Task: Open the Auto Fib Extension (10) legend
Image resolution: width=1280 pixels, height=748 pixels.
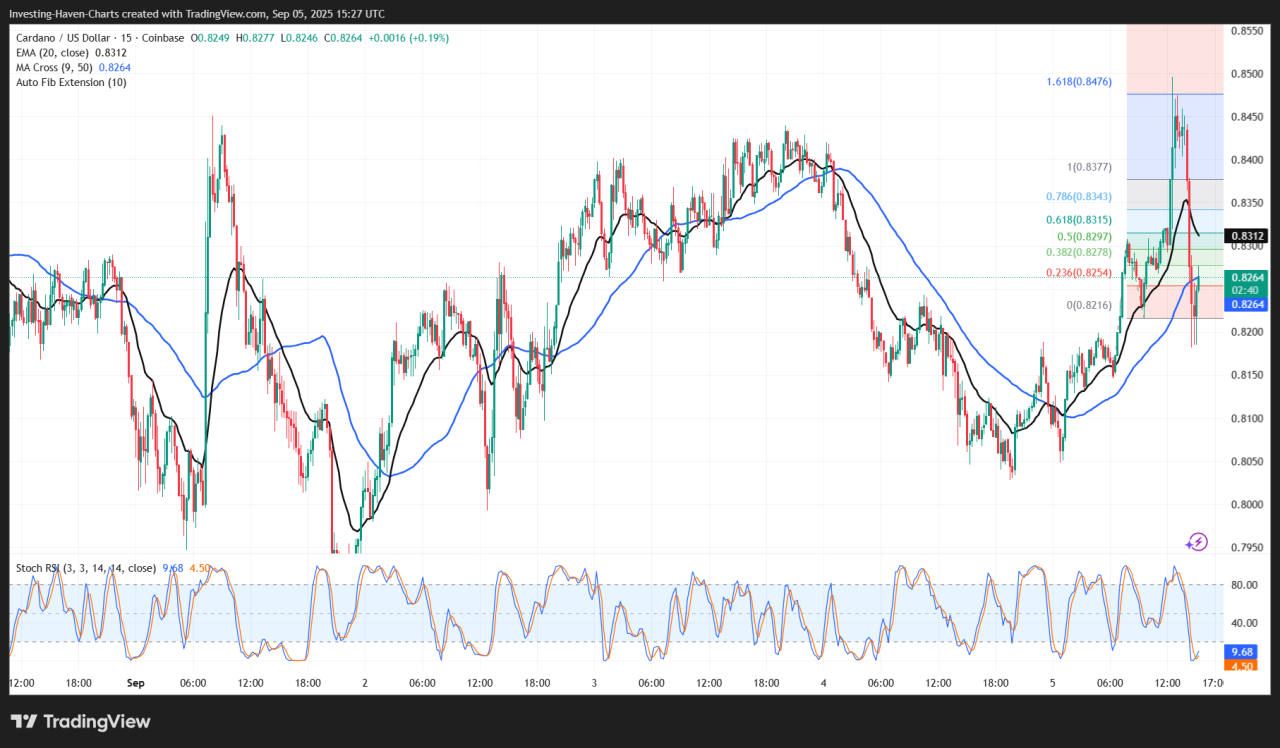Action: 70,82
